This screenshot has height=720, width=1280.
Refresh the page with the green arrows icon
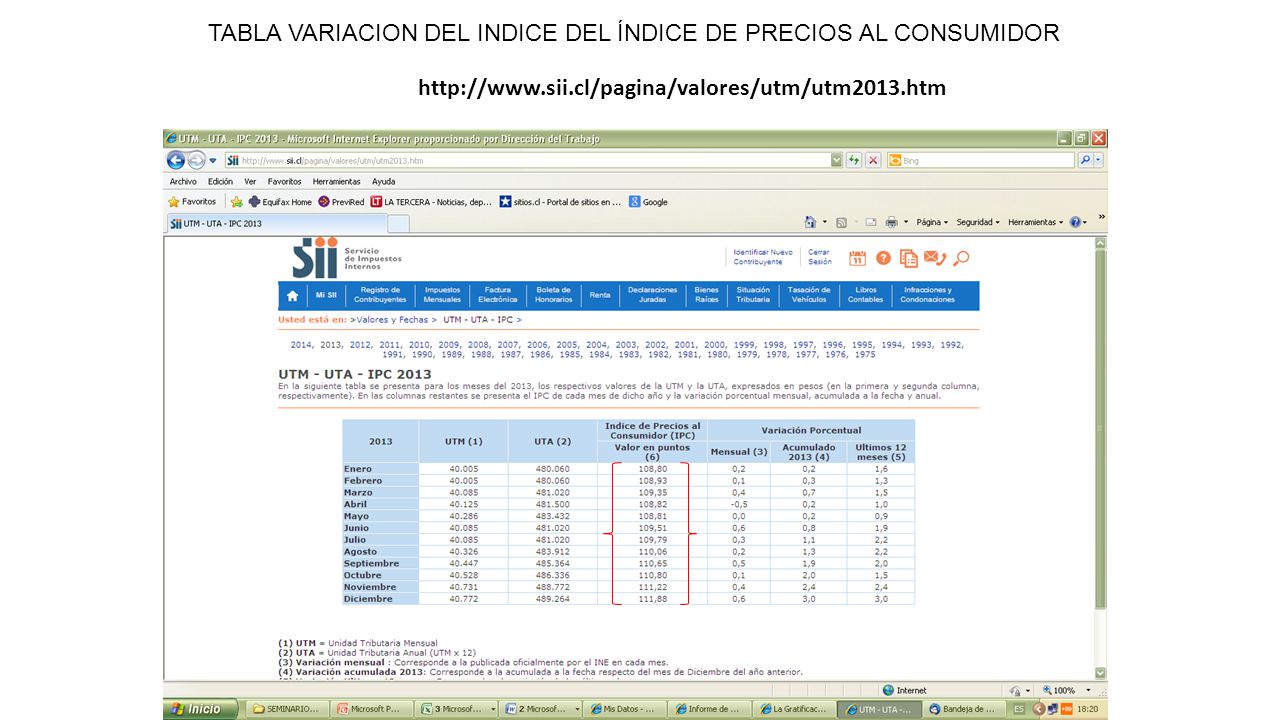(854, 160)
